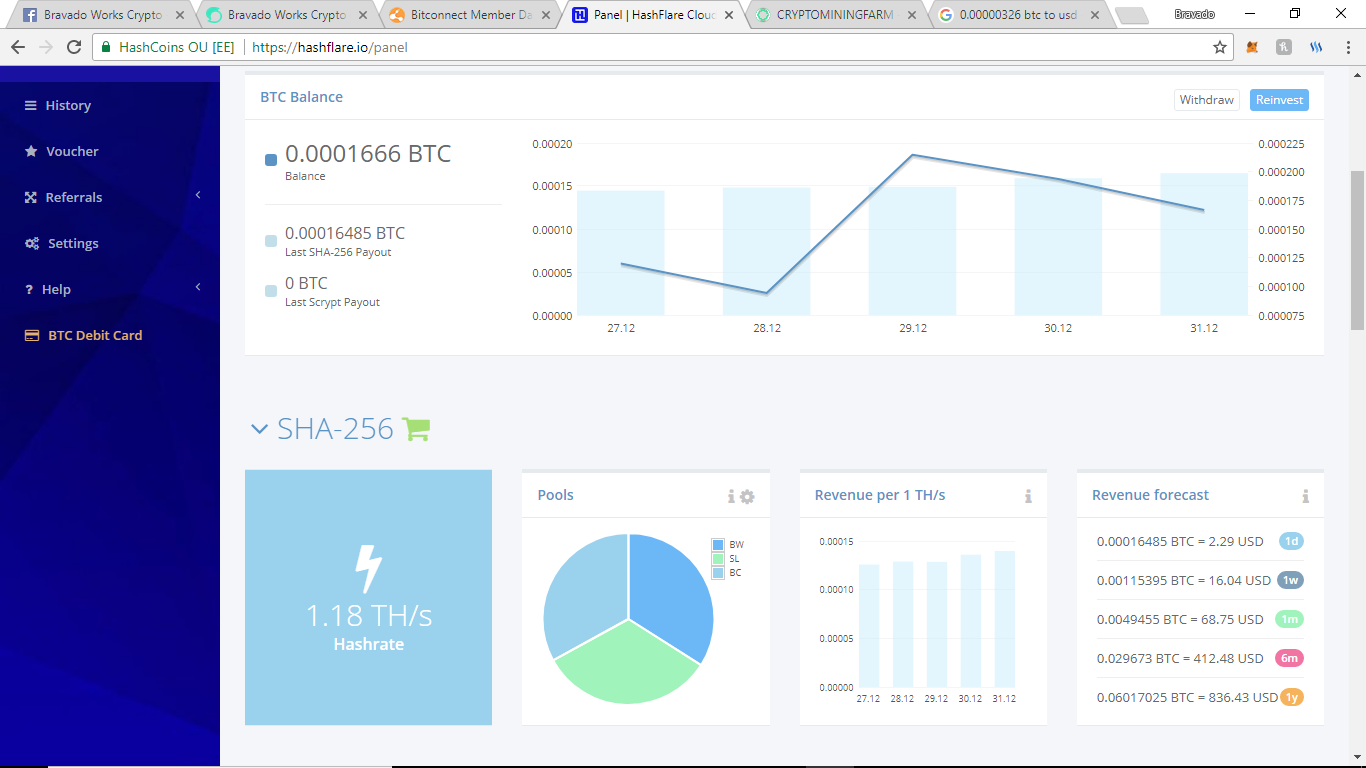Click the BC pool legend swatch

tap(717, 573)
